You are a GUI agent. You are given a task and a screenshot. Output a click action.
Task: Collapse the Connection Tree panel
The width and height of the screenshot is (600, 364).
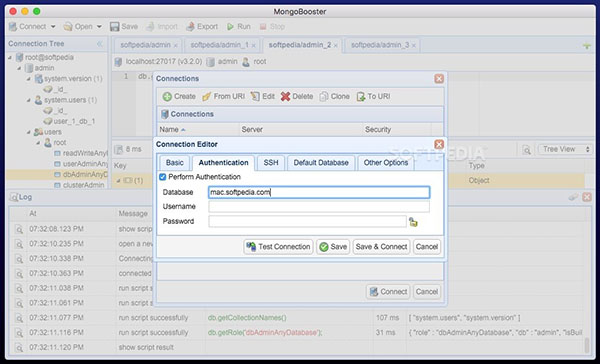click(x=100, y=44)
